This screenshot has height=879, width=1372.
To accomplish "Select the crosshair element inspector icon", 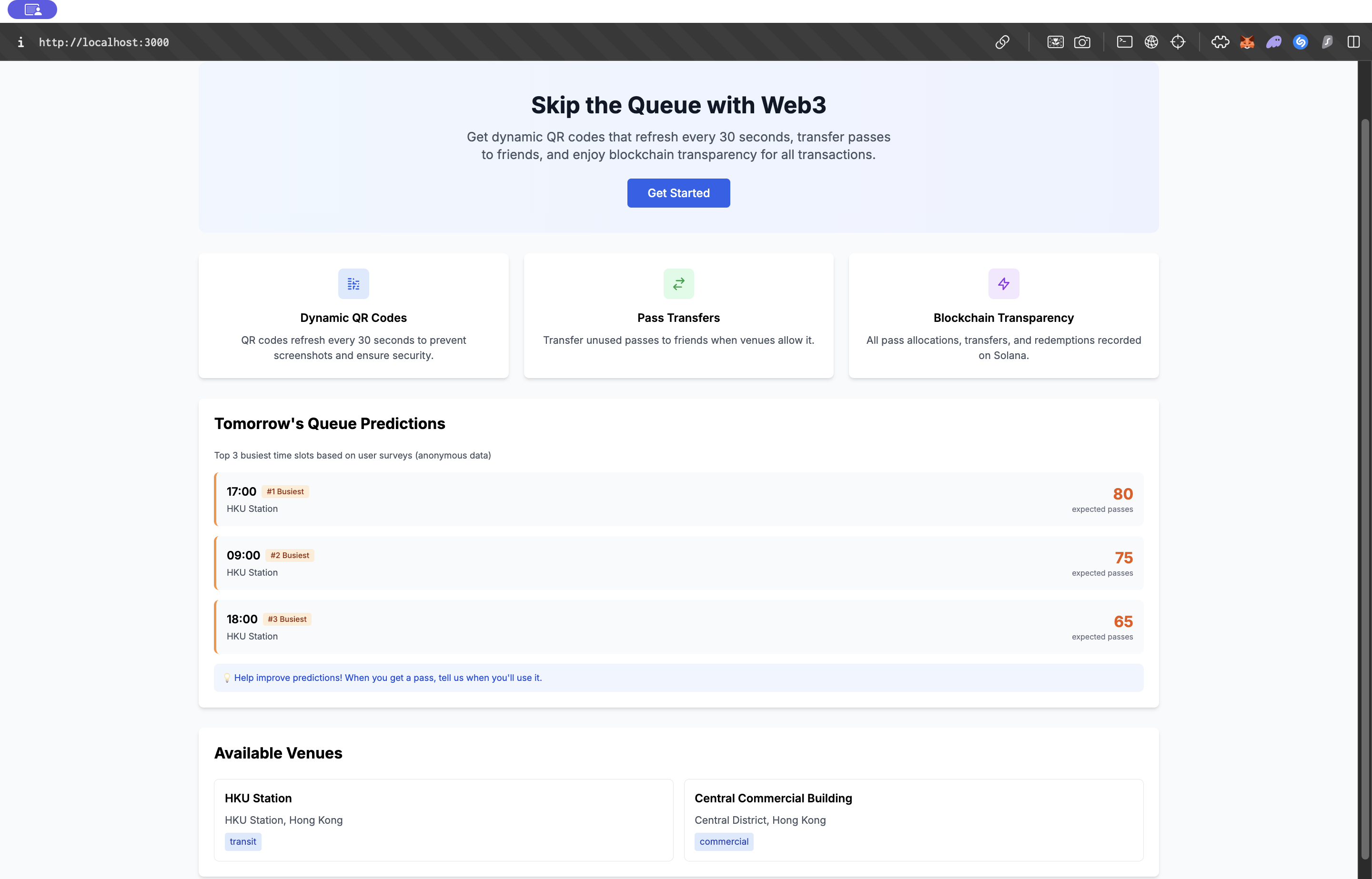I will pos(1178,42).
